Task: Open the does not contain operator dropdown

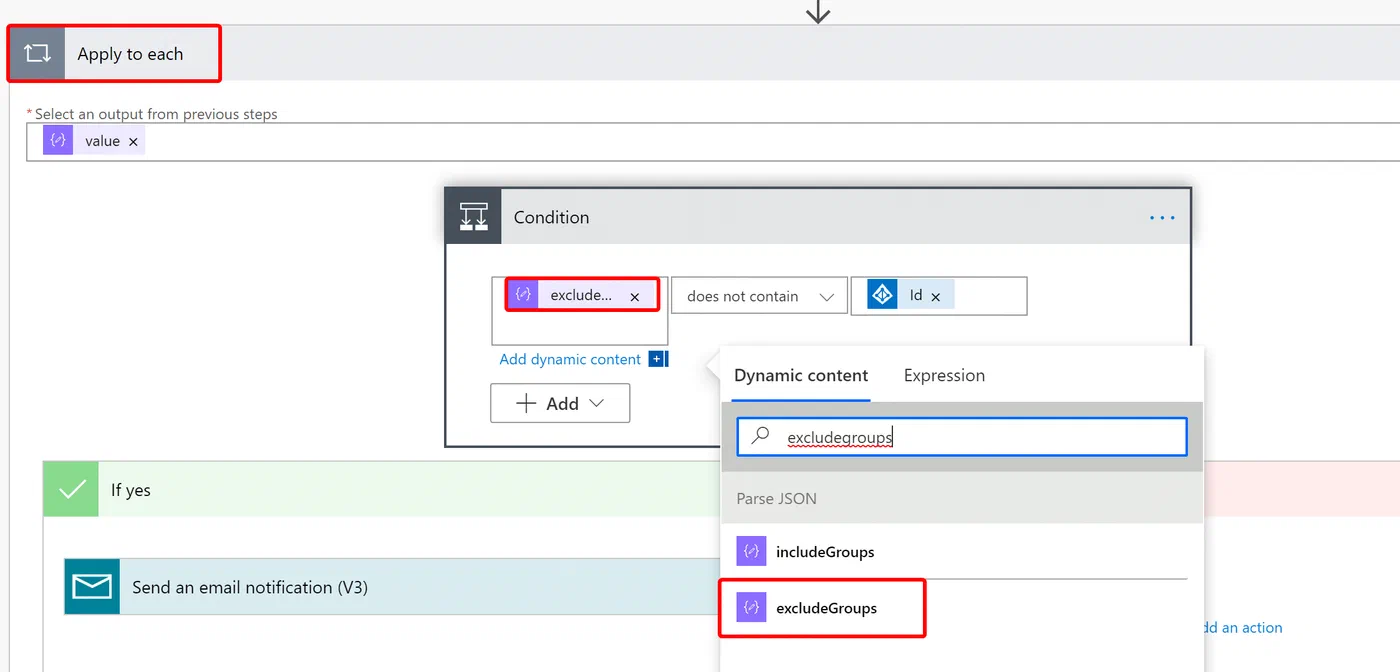Action: [759, 296]
